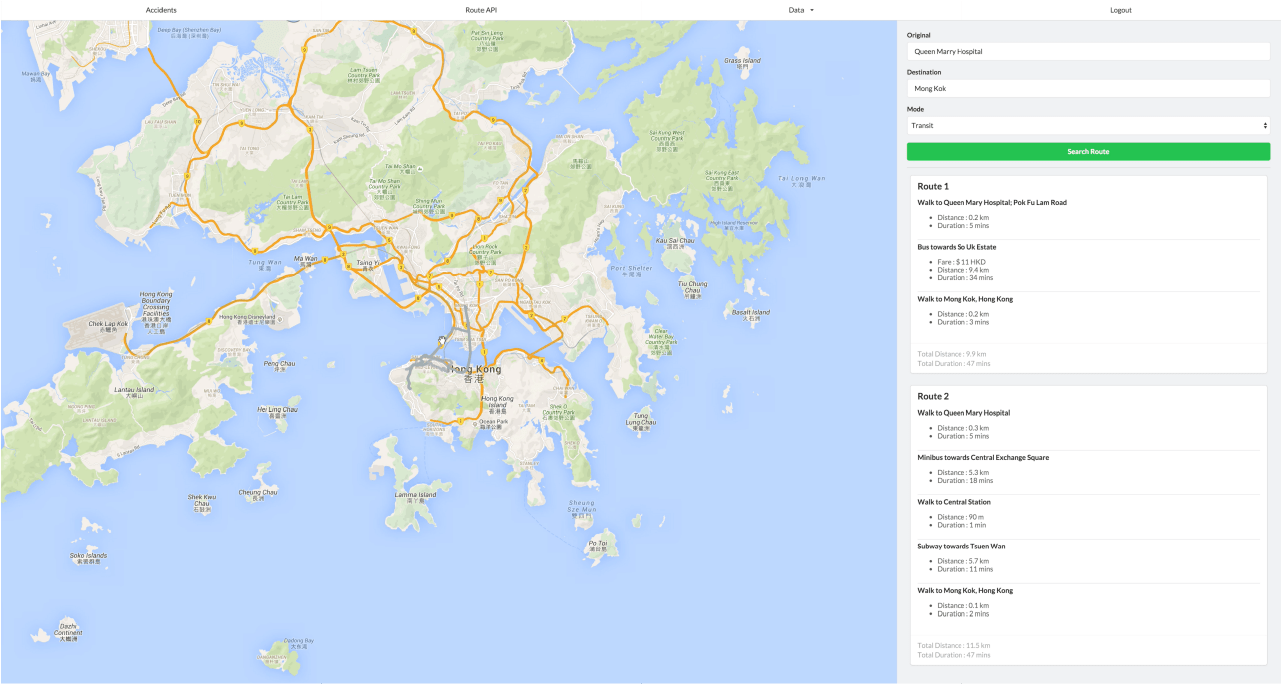Screen dimensions: 1281x684
Task: Click the Logout link
Action: [x=1121, y=10]
